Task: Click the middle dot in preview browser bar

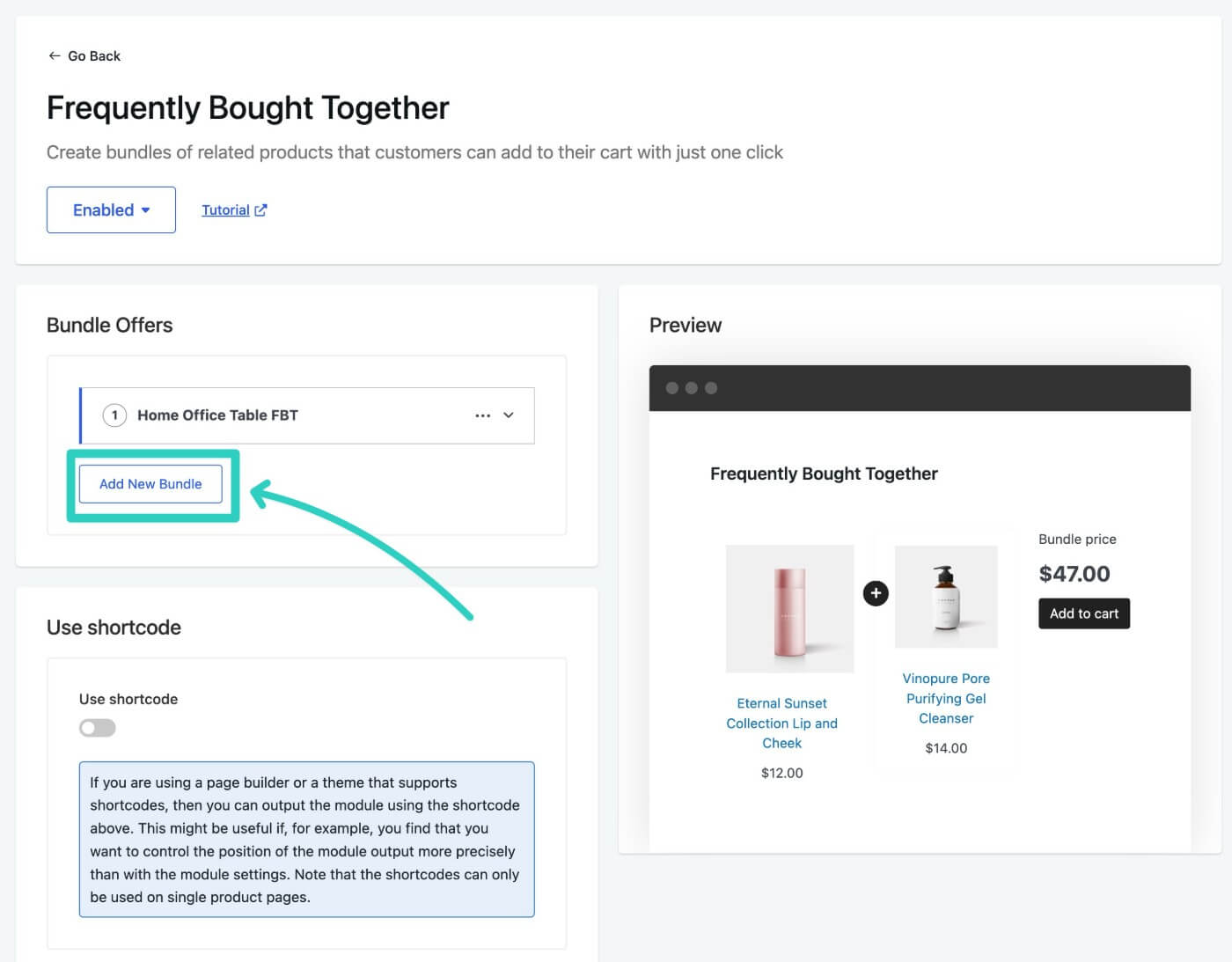Action: pyautogui.click(x=692, y=388)
